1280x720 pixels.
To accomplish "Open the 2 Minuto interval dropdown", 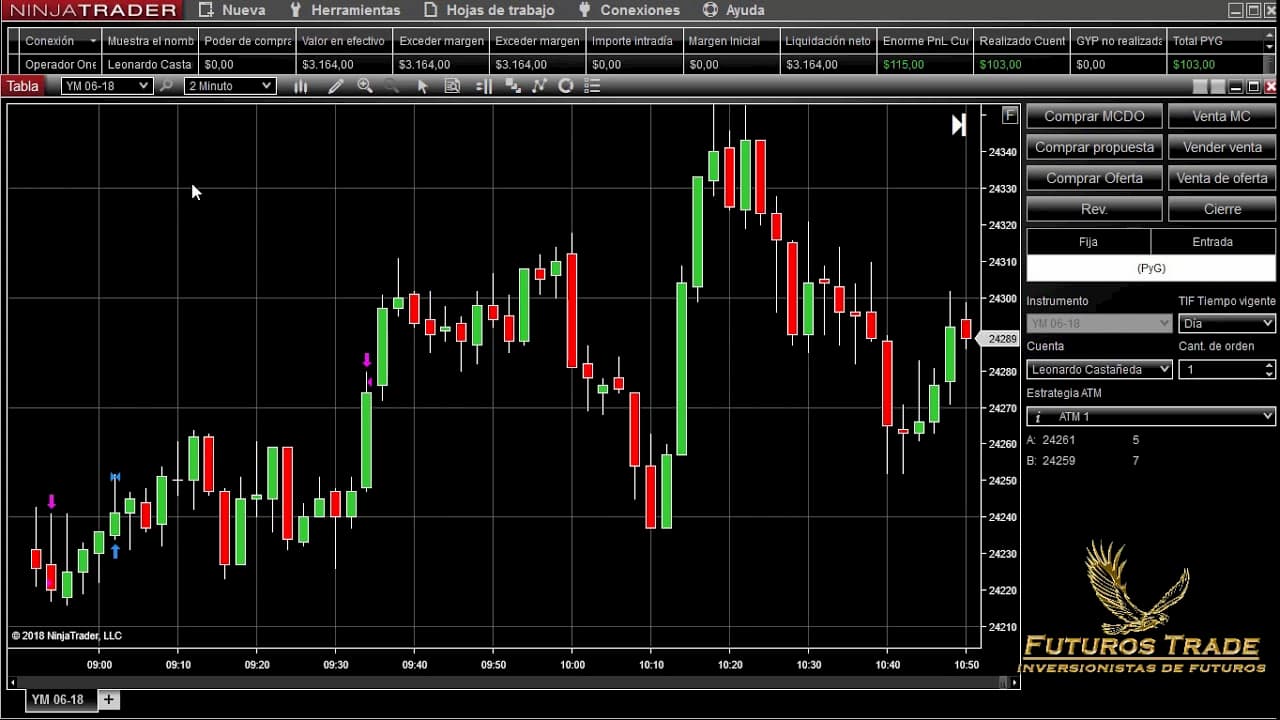I will click(x=230, y=86).
